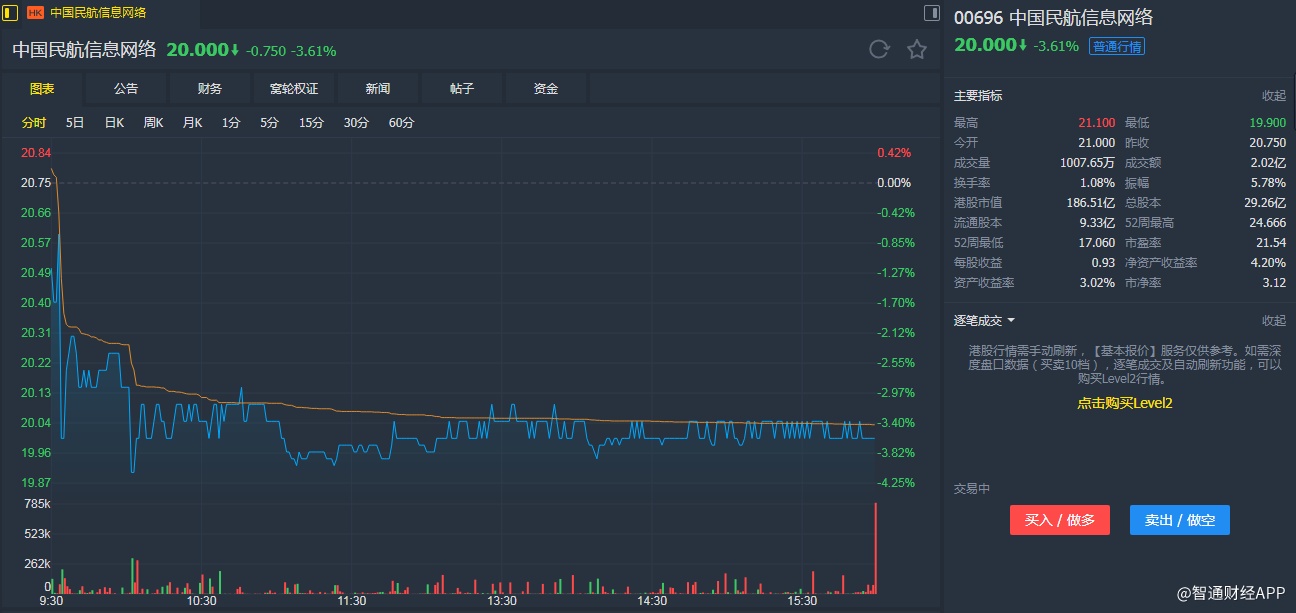Click the 21.100 highest price value
Screen dimensions: 1296x613
point(1096,123)
